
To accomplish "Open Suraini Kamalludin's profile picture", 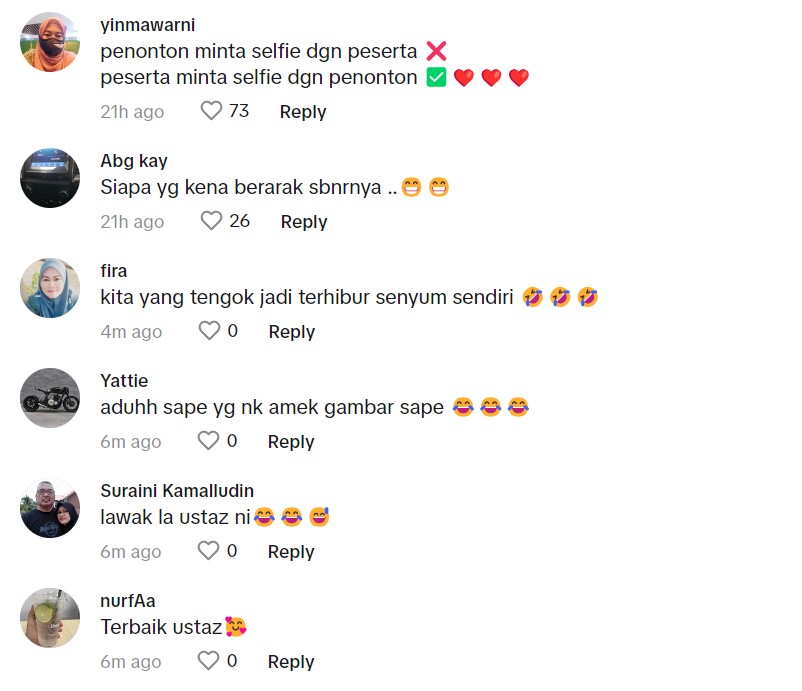I will 50,509.
